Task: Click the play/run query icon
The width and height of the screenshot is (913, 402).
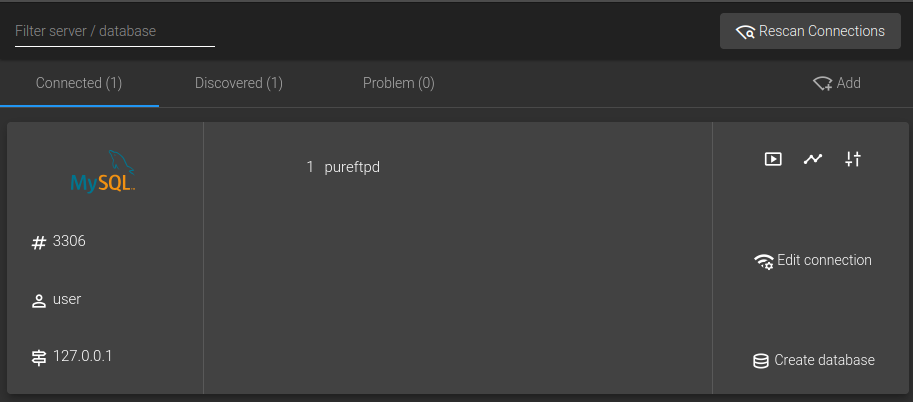Action: pyautogui.click(x=773, y=159)
